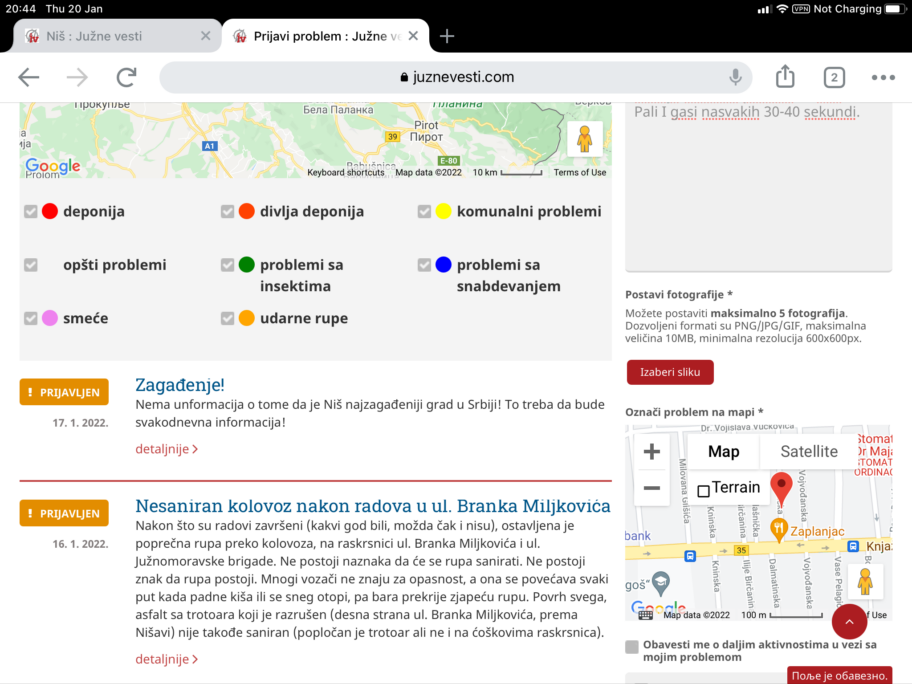Enable the Terrain checkbox on map
This screenshot has height=684, width=912.
(703, 490)
